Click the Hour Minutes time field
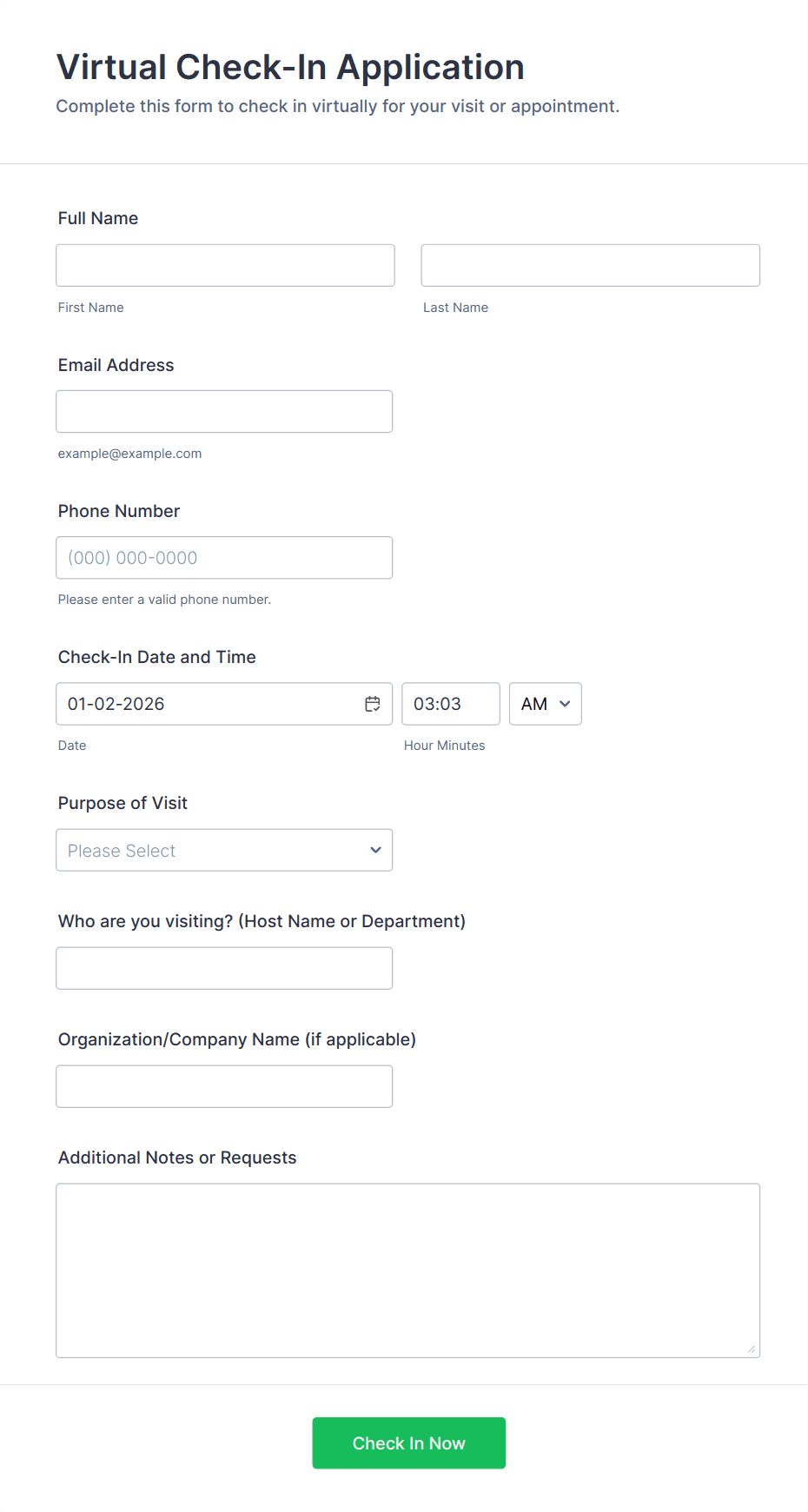Viewport: 808px width, 1512px height. click(x=450, y=704)
